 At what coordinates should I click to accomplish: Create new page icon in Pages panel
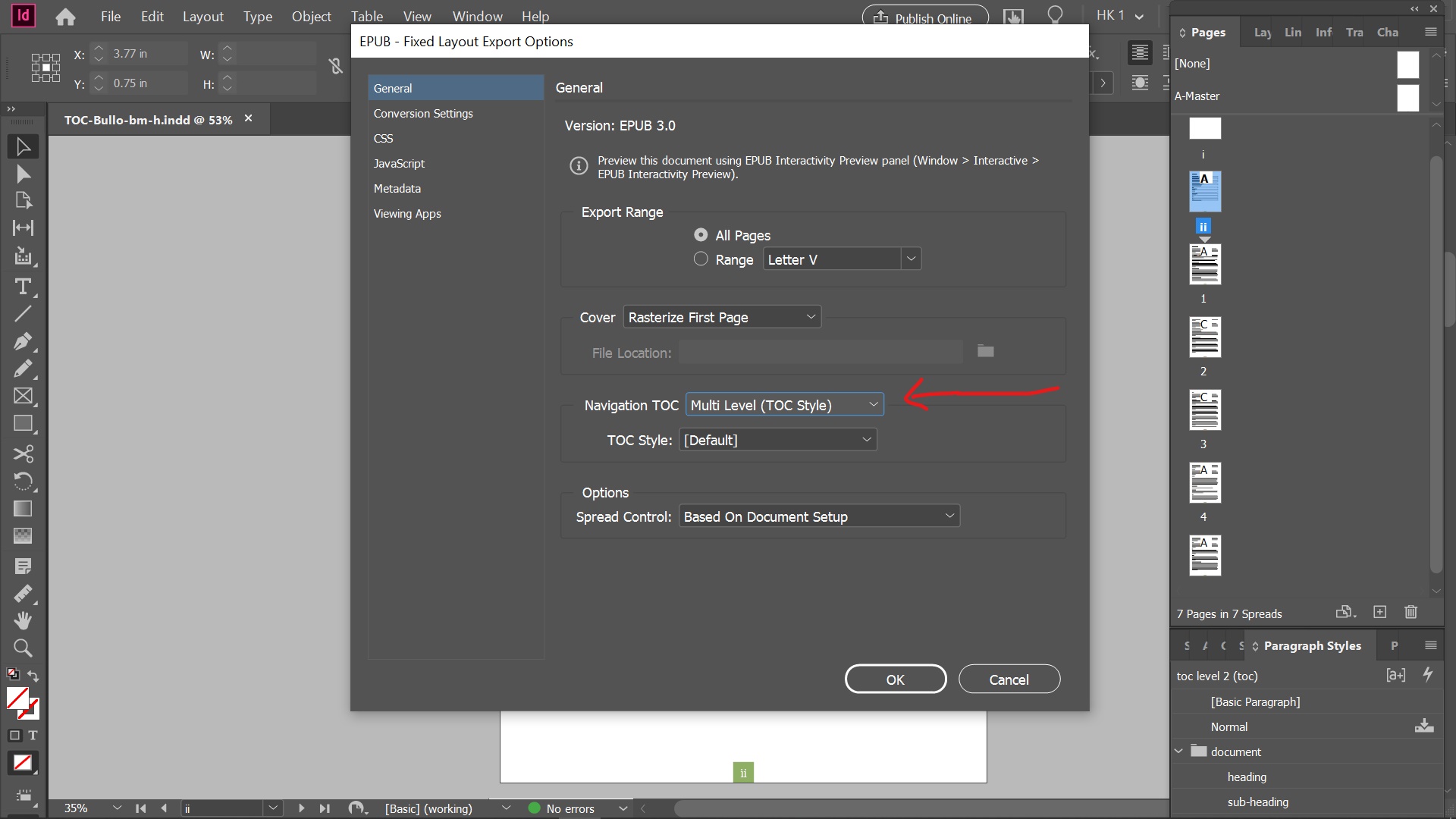pos(1379,612)
